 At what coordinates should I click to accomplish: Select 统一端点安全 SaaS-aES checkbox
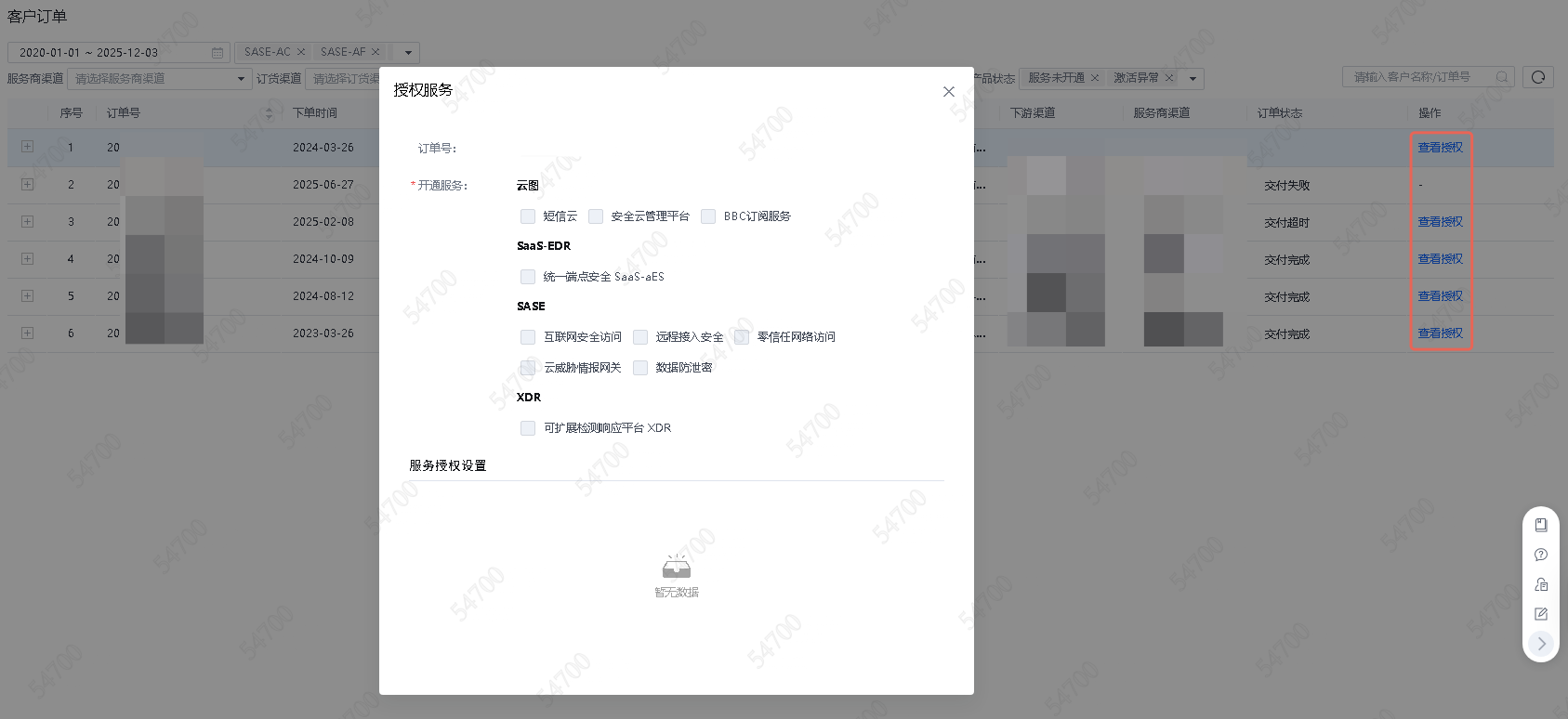point(528,277)
